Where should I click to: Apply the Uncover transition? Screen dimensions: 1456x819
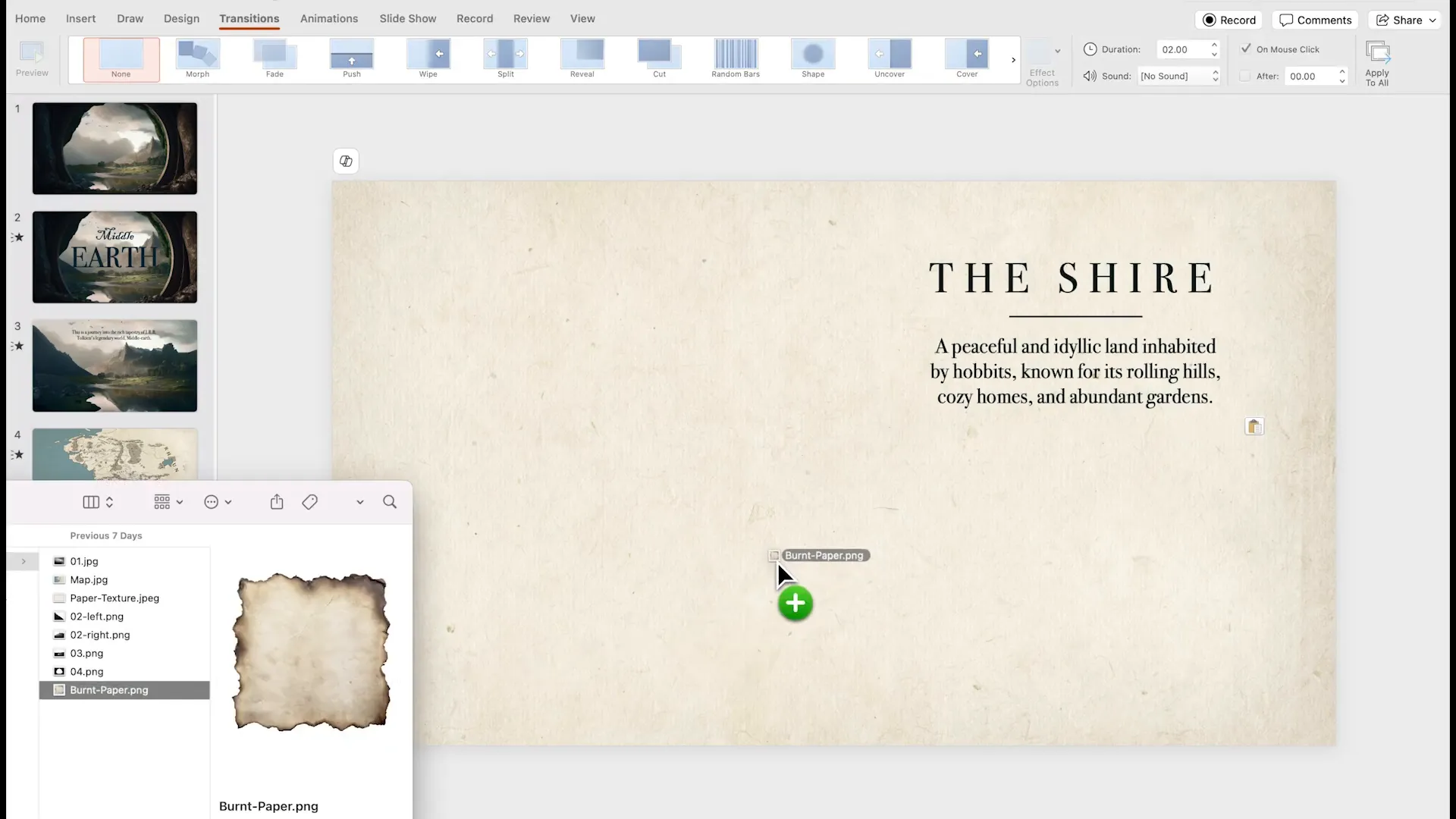coord(890,59)
